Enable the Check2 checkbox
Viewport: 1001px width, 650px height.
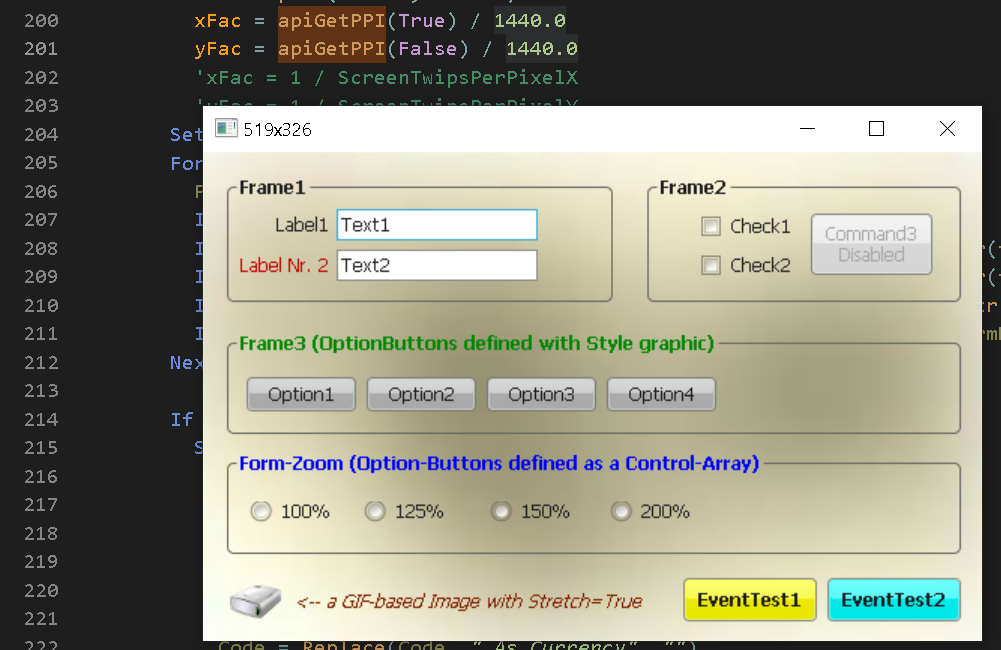(x=711, y=265)
